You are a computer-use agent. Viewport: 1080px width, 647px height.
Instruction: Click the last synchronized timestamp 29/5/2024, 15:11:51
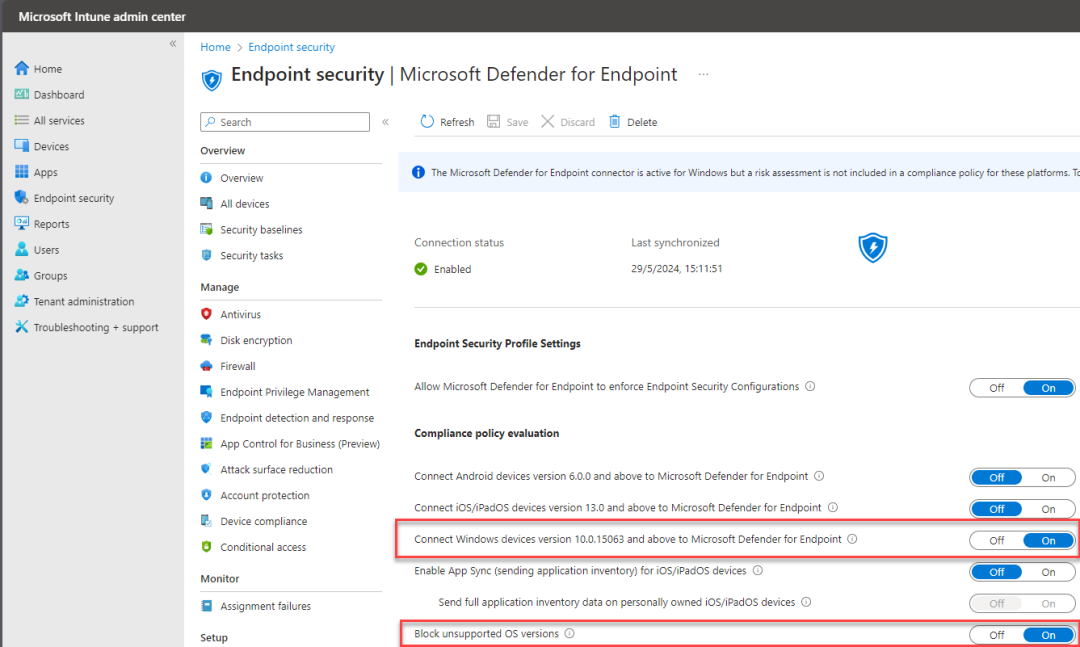(x=676, y=269)
